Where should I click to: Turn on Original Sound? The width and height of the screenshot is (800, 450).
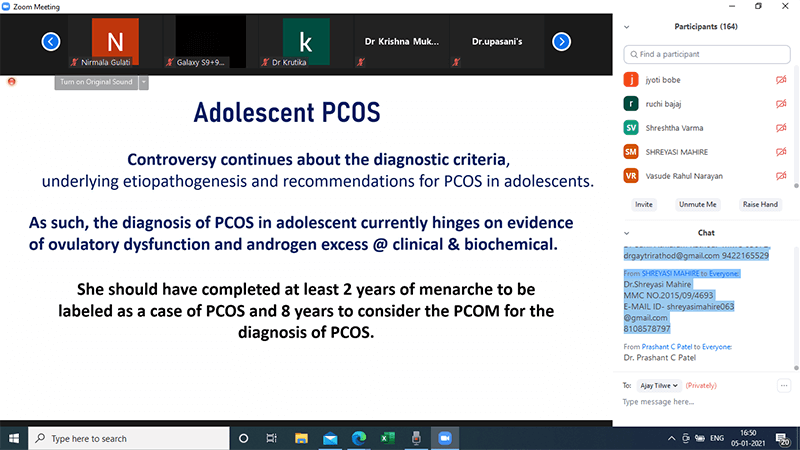pyautogui.click(x=96, y=82)
